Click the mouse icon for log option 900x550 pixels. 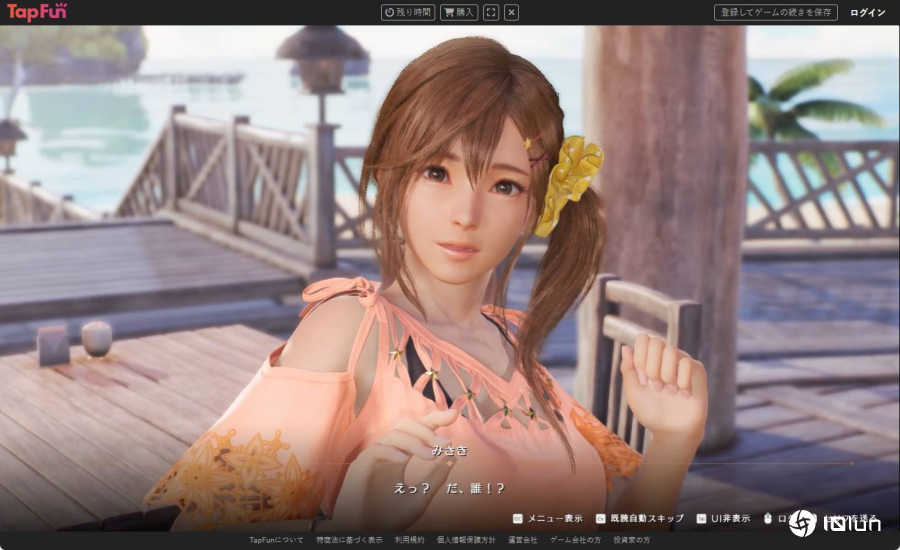pos(768,519)
